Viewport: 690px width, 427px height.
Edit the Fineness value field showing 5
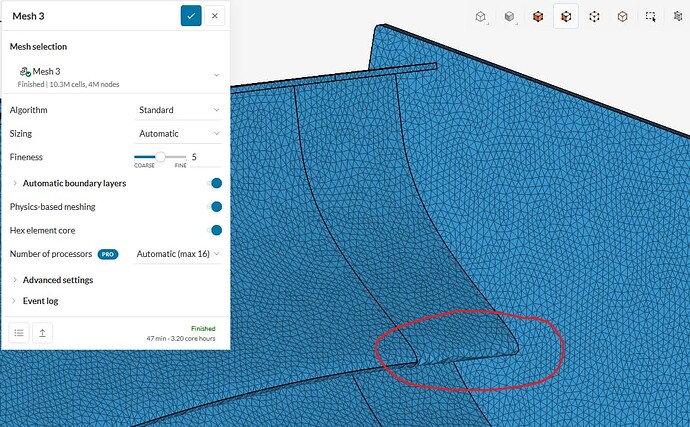click(205, 157)
